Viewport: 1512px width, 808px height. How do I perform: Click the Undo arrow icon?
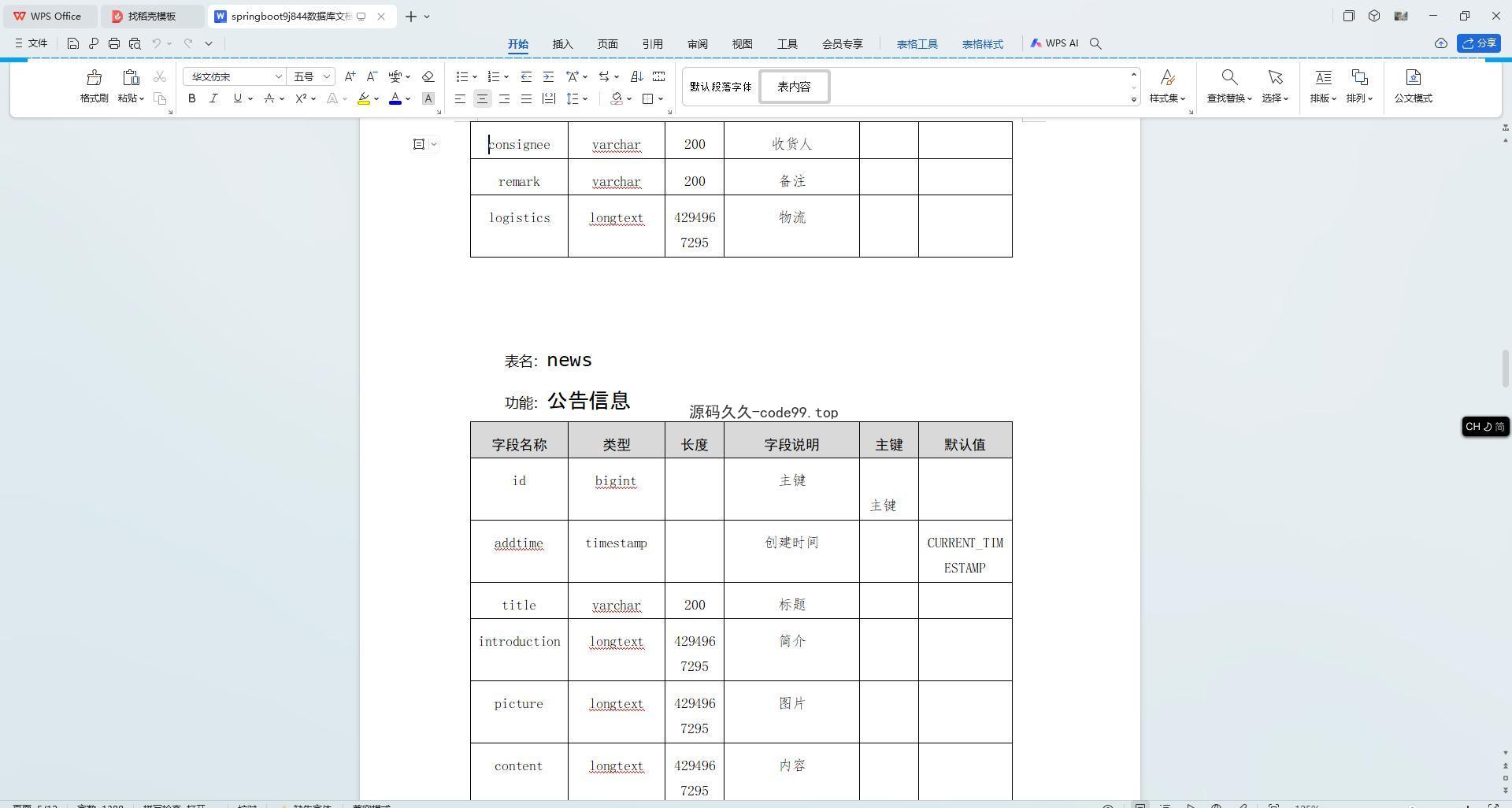(157, 43)
